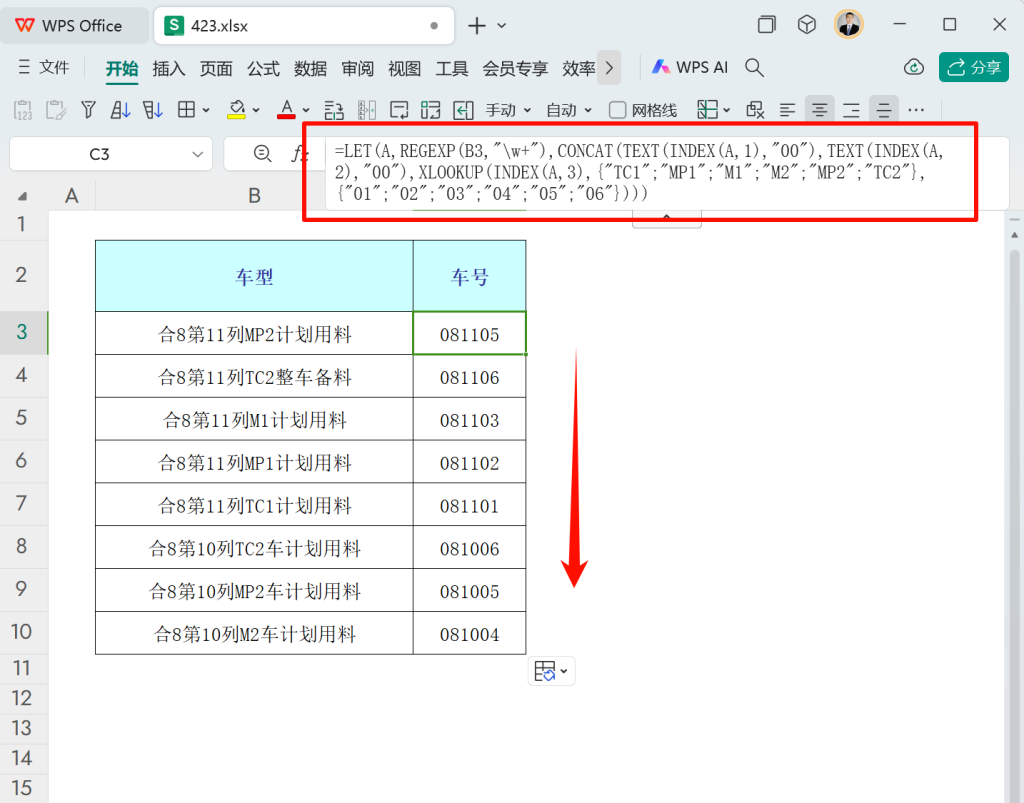Align text right
Viewport: 1024px width, 803px height.
(852, 110)
